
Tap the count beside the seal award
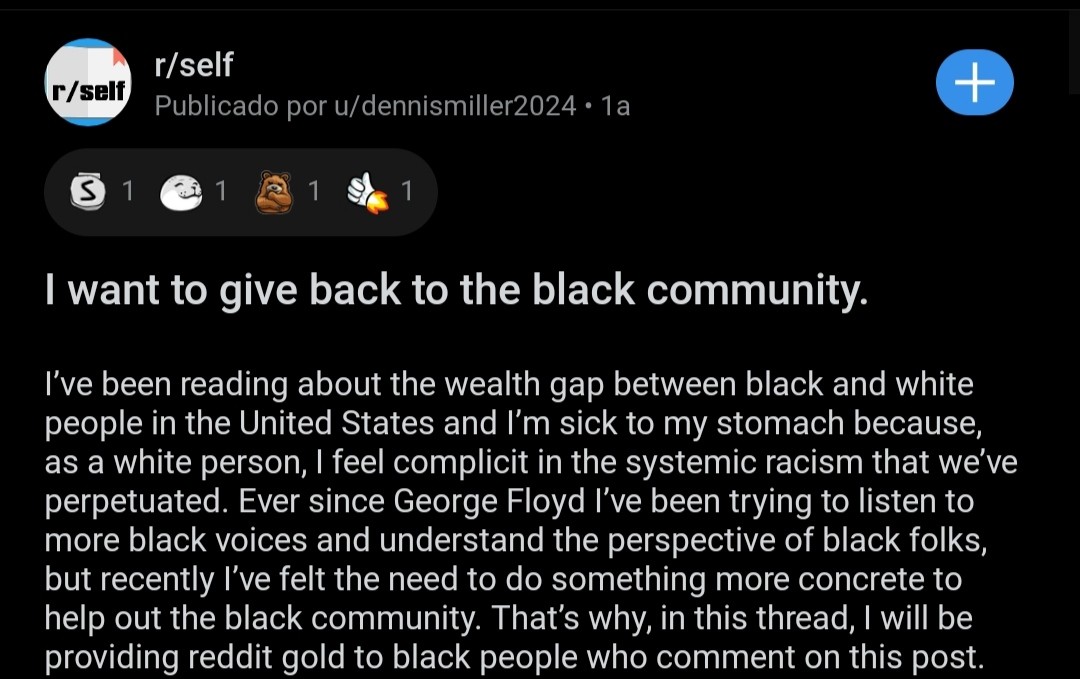pos(221,191)
